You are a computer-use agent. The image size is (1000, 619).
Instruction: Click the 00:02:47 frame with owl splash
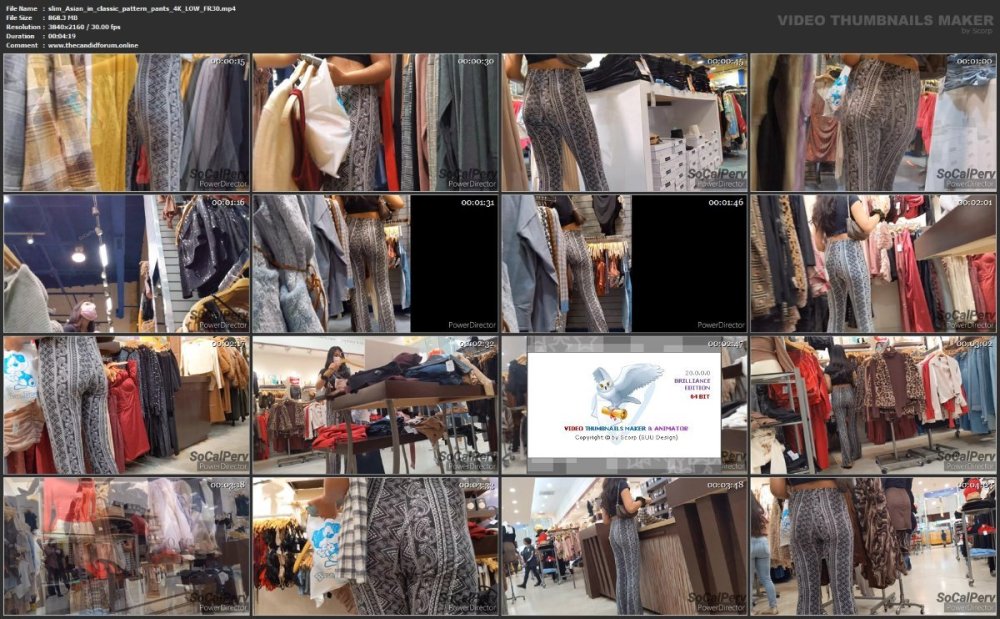[x=624, y=405]
